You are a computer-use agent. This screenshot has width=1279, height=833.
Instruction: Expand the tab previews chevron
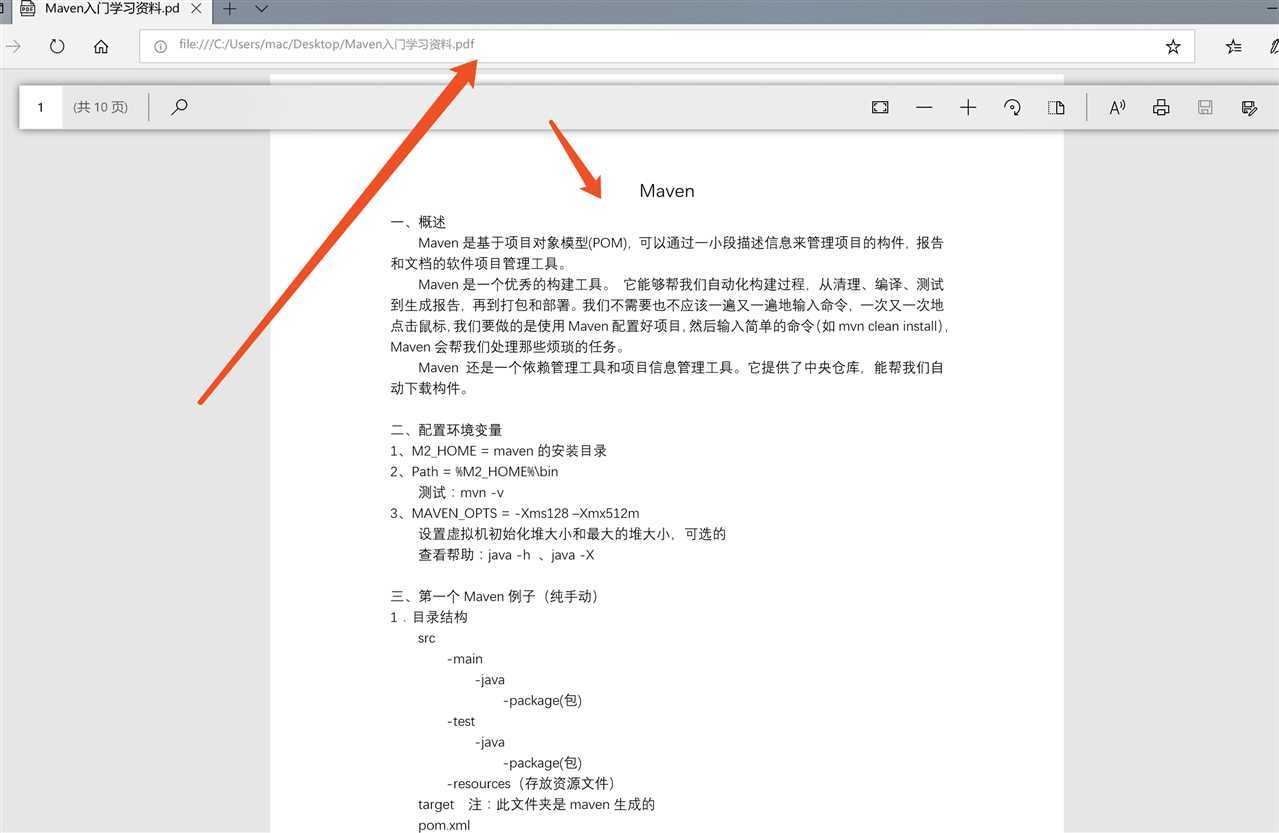coord(261,9)
